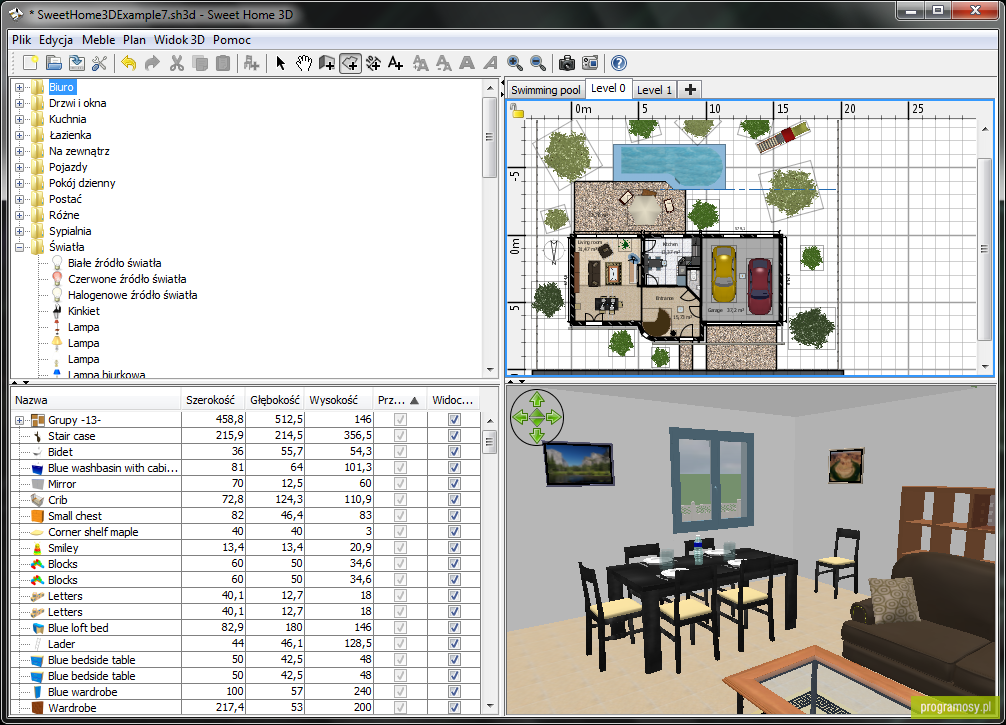Expand the Kuchnia folder

coord(19,119)
